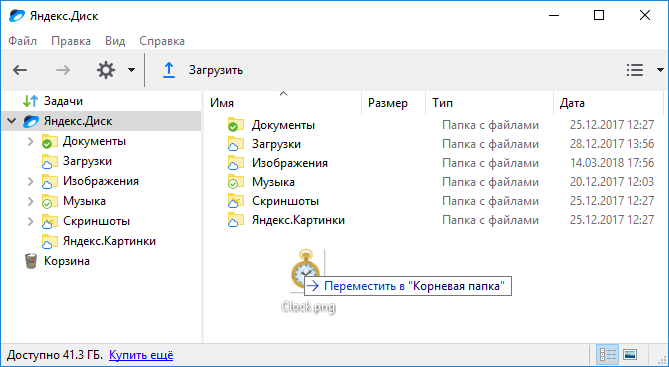669x367 pixels.
Task: Select Яндекс.Картинки in the sidebar tree
Action: click(x=109, y=241)
